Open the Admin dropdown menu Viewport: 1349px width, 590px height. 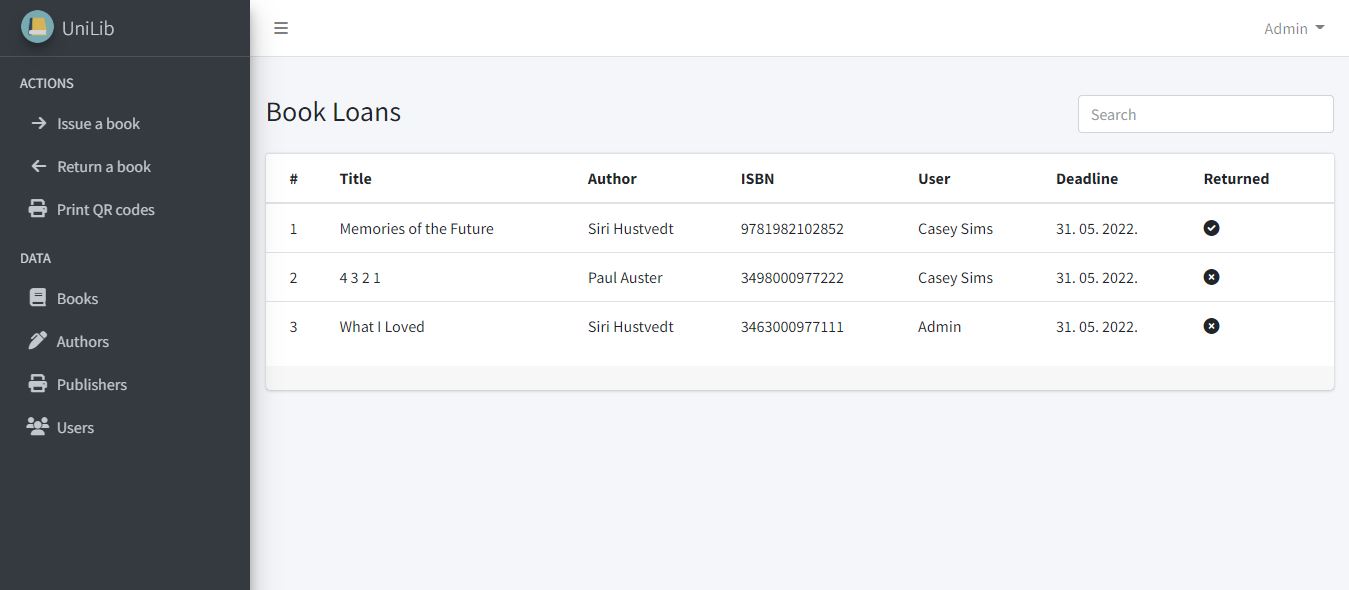1293,28
